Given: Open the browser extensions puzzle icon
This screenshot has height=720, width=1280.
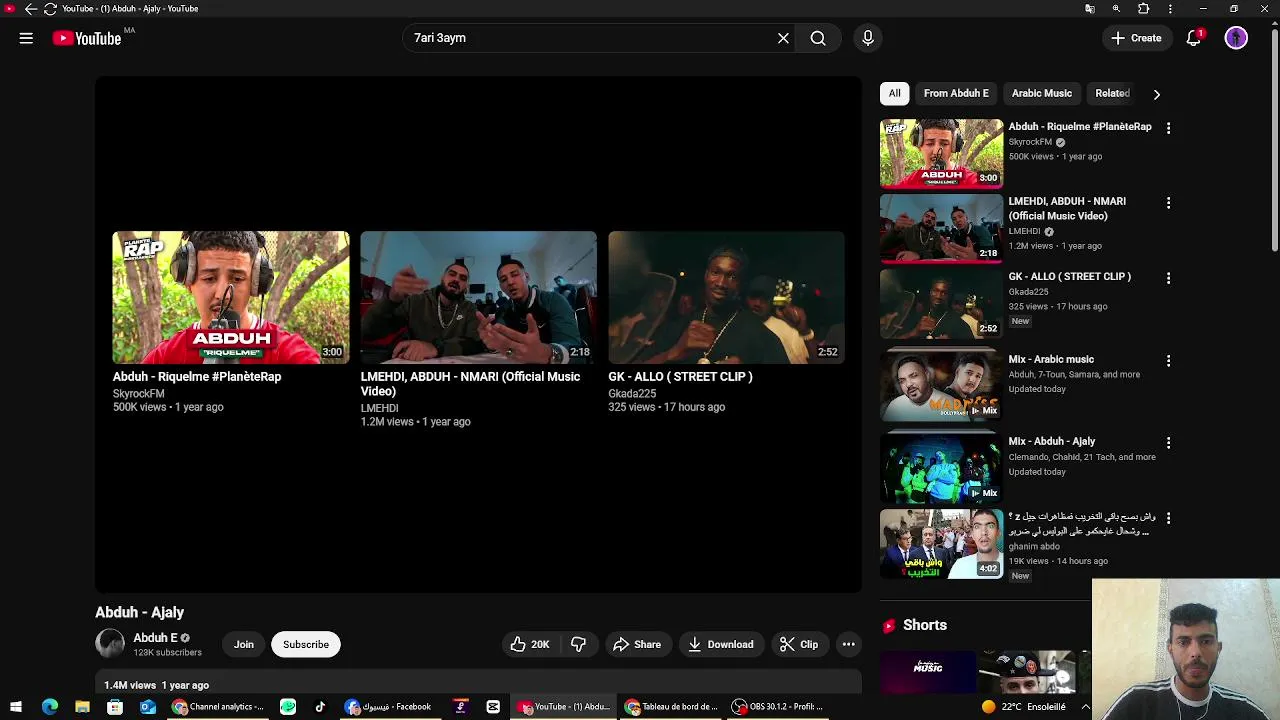Looking at the screenshot, I should 1143,9.
